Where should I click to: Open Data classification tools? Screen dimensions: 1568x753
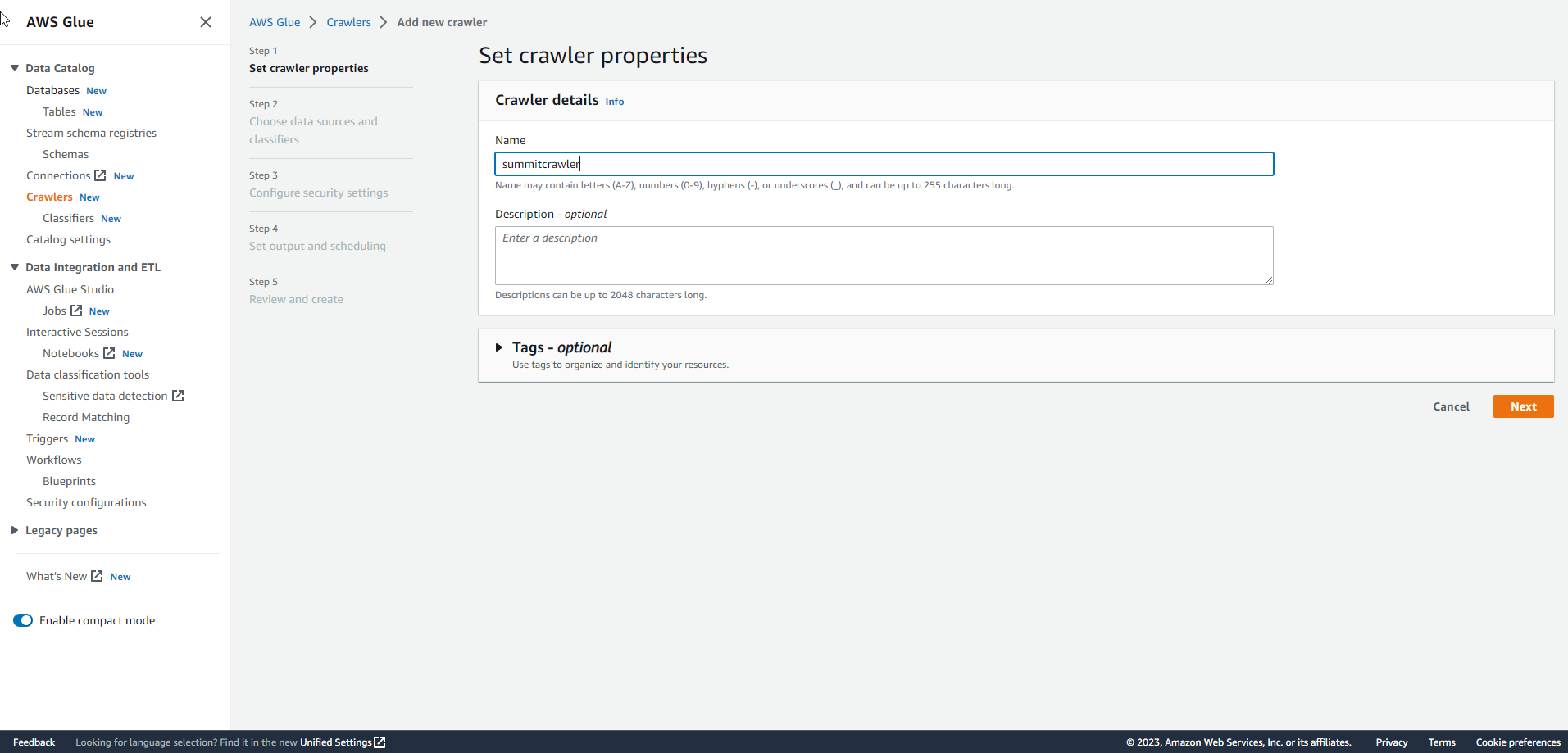pos(88,374)
